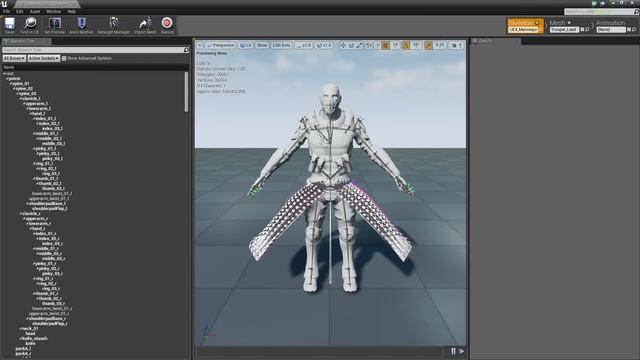This screenshot has width=640, height=360.
Task: Open scale snap value dropdown
Action: (x=440, y=45)
